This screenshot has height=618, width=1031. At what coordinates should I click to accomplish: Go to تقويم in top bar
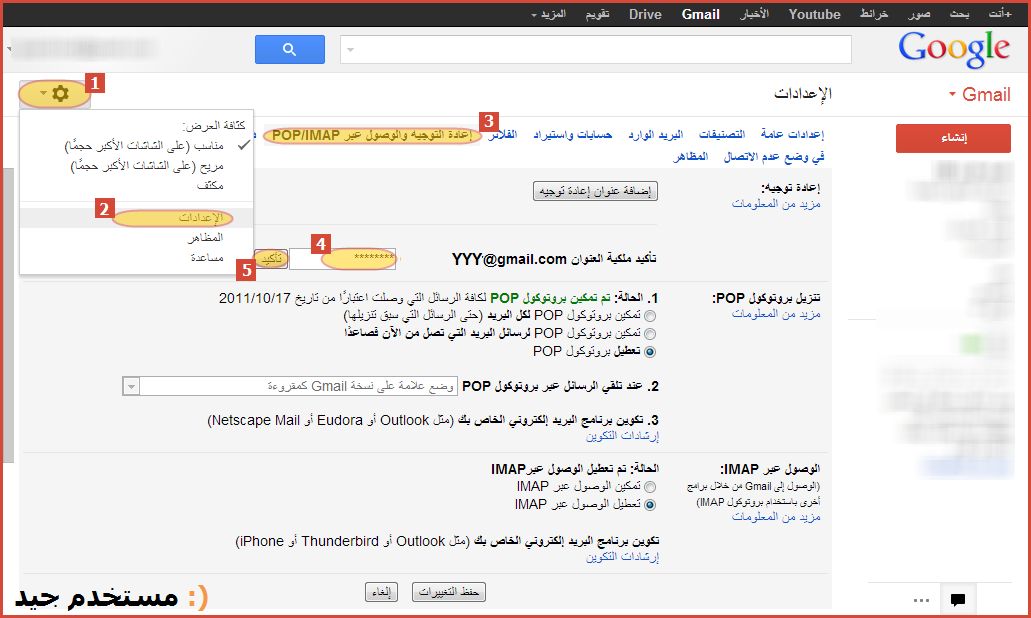(x=598, y=14)
